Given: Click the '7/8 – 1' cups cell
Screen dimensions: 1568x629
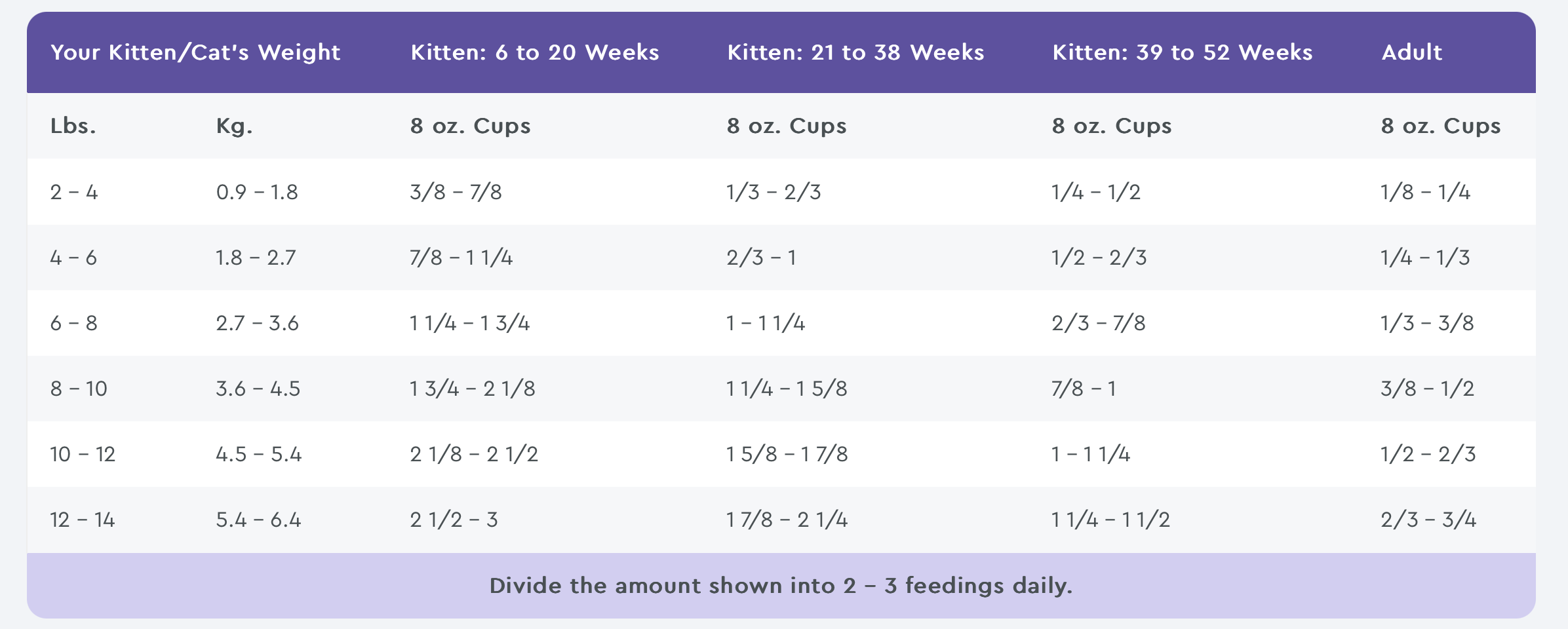Looking at the screenshot, I should (1084, 389).
